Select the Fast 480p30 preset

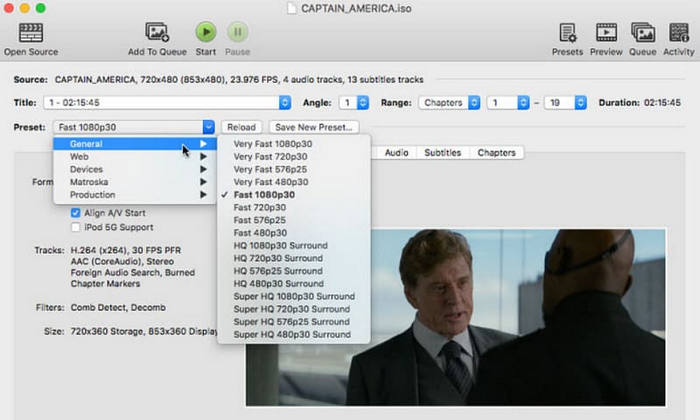pos(294,233)
